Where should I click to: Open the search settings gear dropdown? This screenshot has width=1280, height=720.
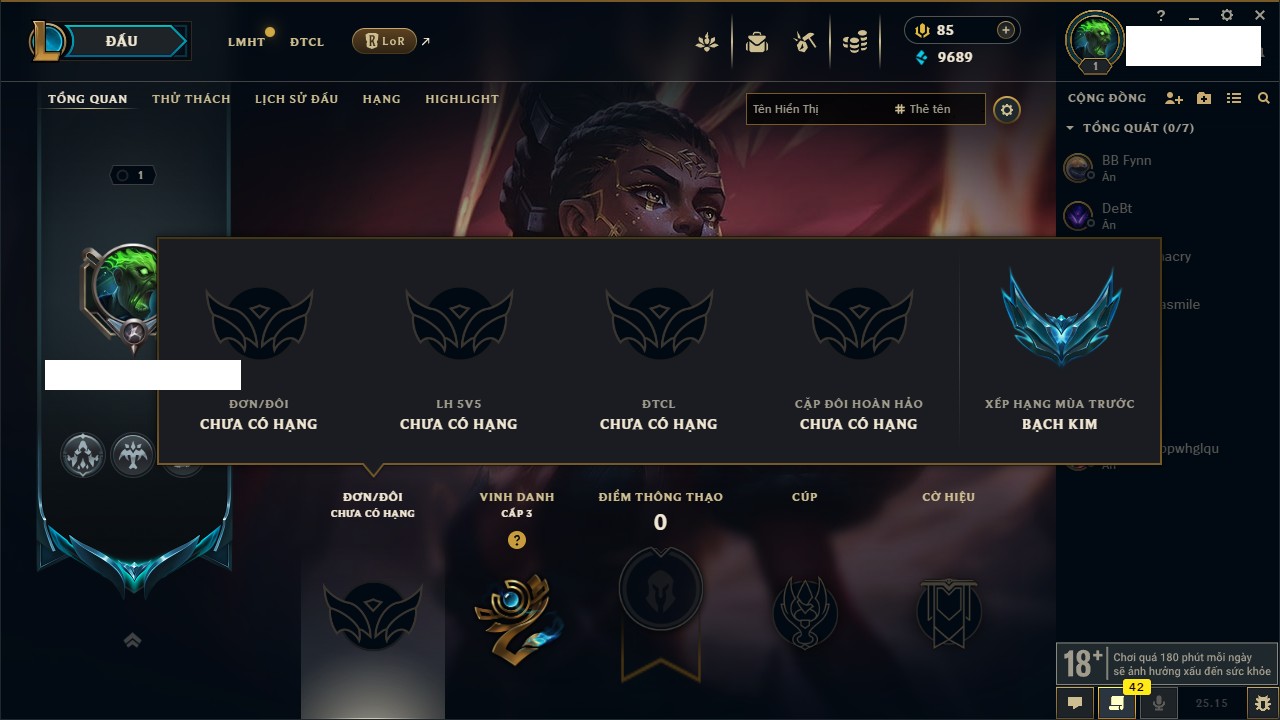[x=1007, y=110]
